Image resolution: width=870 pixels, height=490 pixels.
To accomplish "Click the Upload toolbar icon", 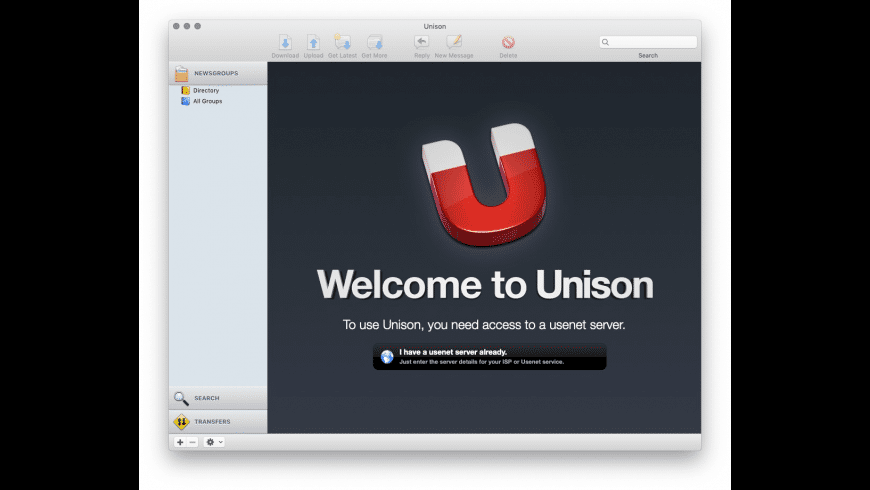I will pos(313,42).
